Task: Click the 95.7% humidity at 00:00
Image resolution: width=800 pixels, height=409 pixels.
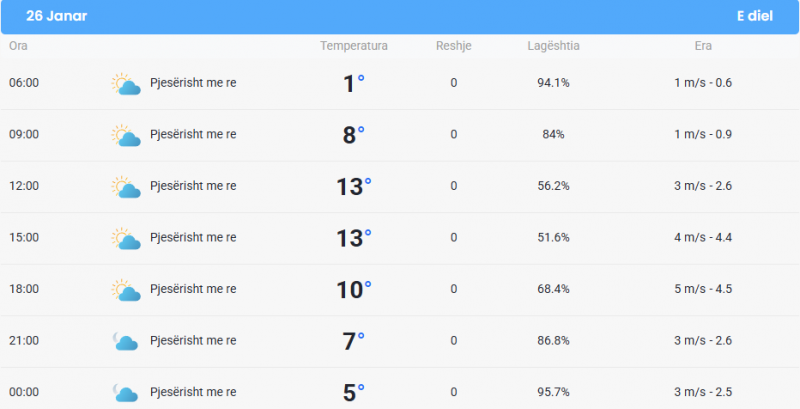Action: pyautogui.click(x=554, y=392)
